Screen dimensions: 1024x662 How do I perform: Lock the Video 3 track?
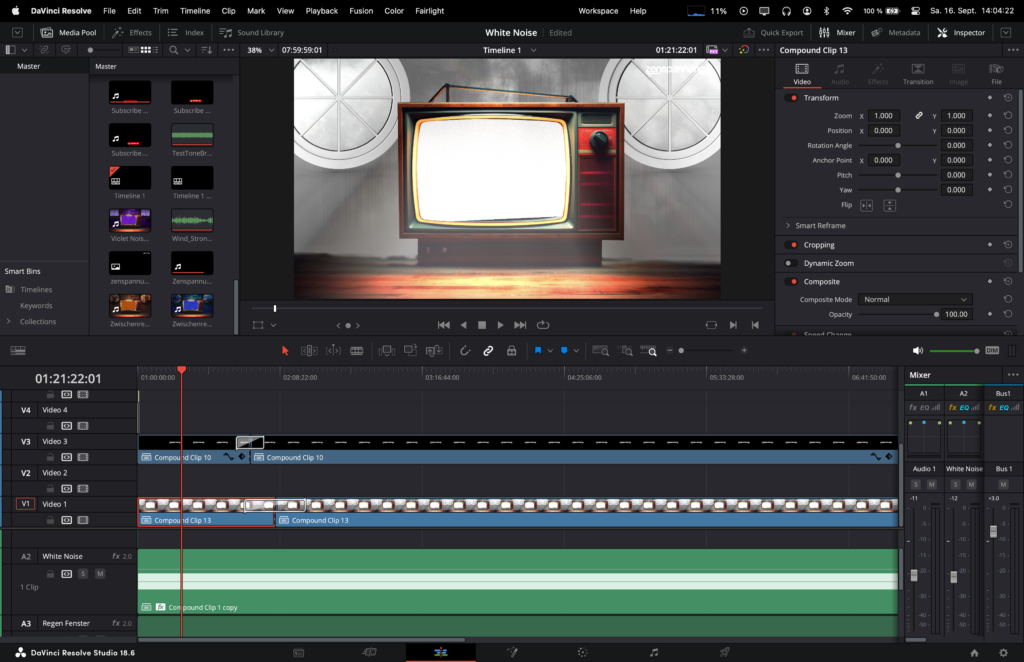point(50,457)
